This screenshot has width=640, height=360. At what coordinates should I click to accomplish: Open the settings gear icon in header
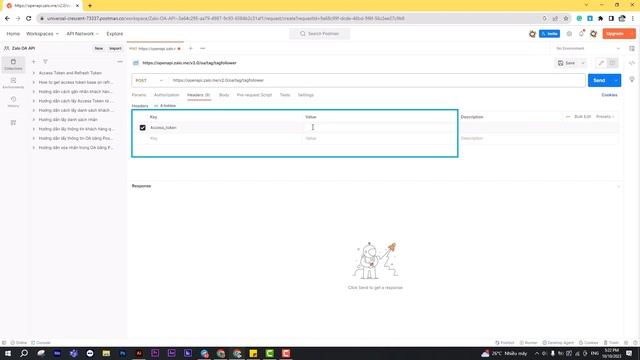tap(569, 34)
